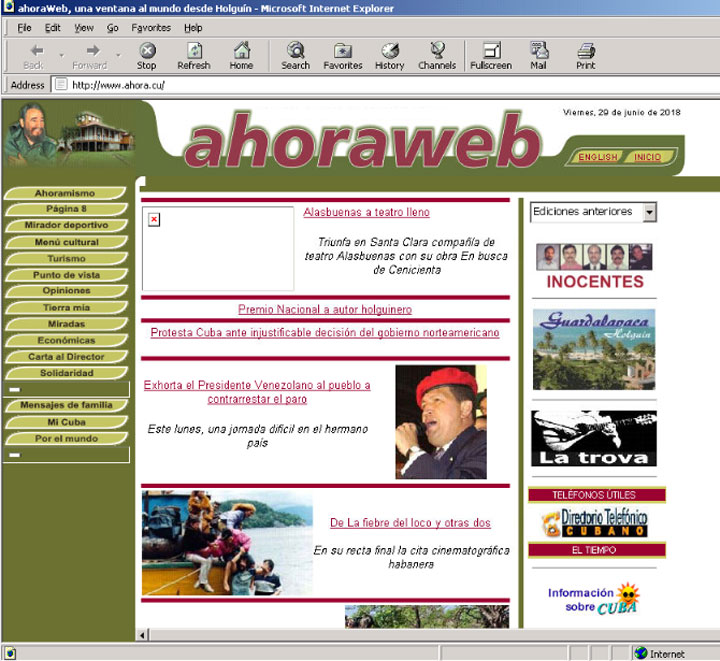Select the Carta al Director sidebar button
Image resolution: width=720 pixels, height=661 pixels.
66,357
